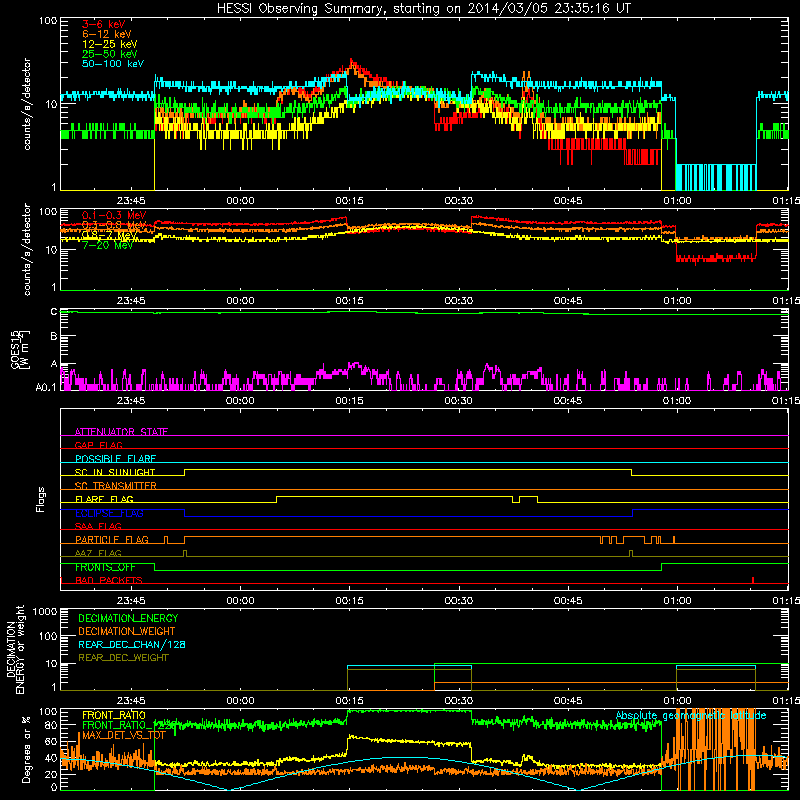Select the 7-20 MeV legend label

(x=107, y=245)
